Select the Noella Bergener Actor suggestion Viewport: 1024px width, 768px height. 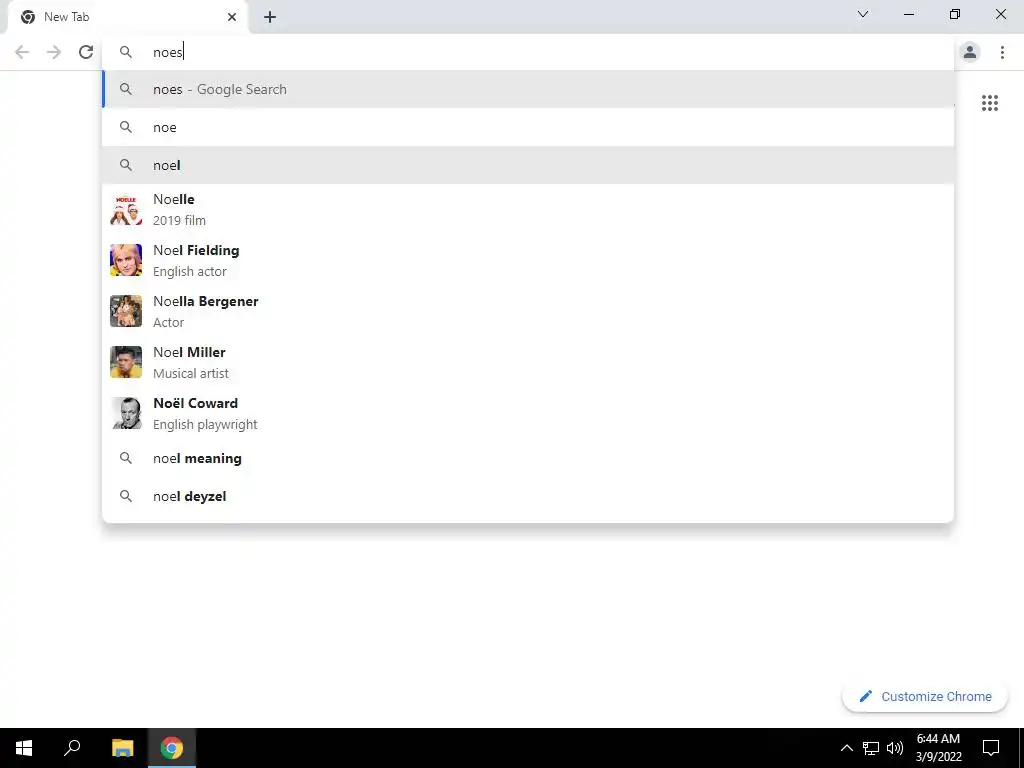tap(528, 312)
